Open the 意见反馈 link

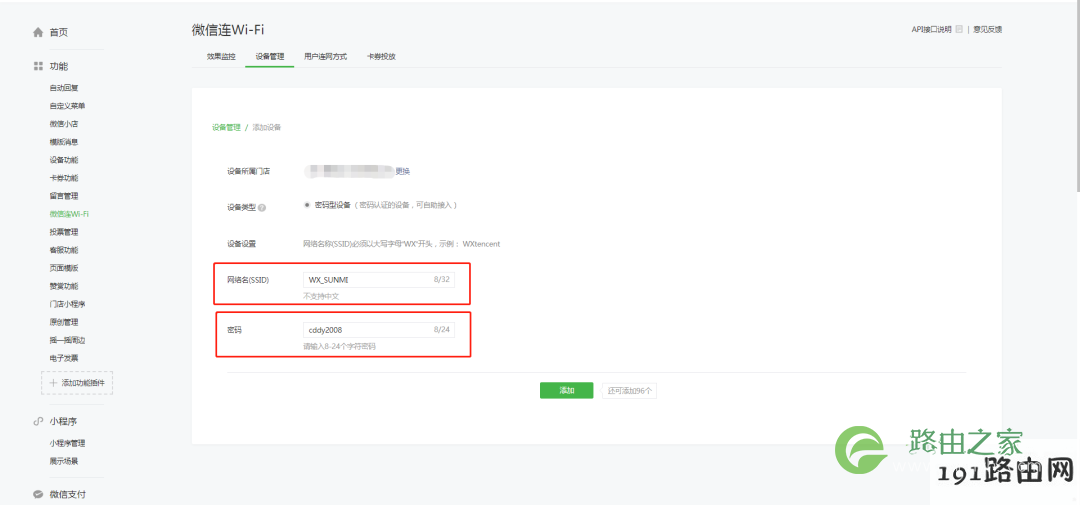tap(987, 30)
